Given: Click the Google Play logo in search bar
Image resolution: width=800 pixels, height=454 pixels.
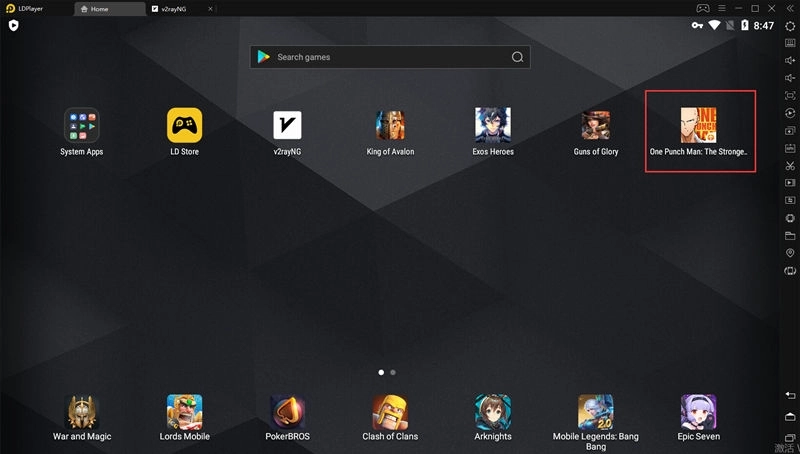Looking at the screenshot, I should click(x=263, y=57).
